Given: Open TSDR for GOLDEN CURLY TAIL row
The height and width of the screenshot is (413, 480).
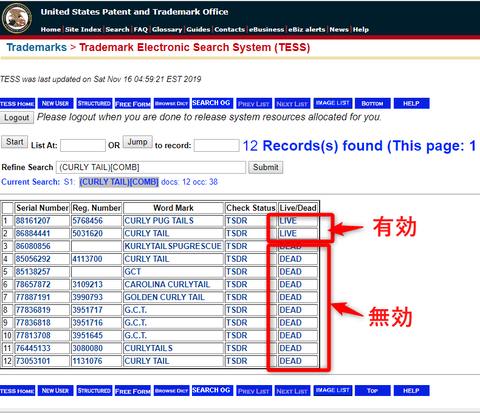Looking at the screenshot, I should tap(237, 297).
